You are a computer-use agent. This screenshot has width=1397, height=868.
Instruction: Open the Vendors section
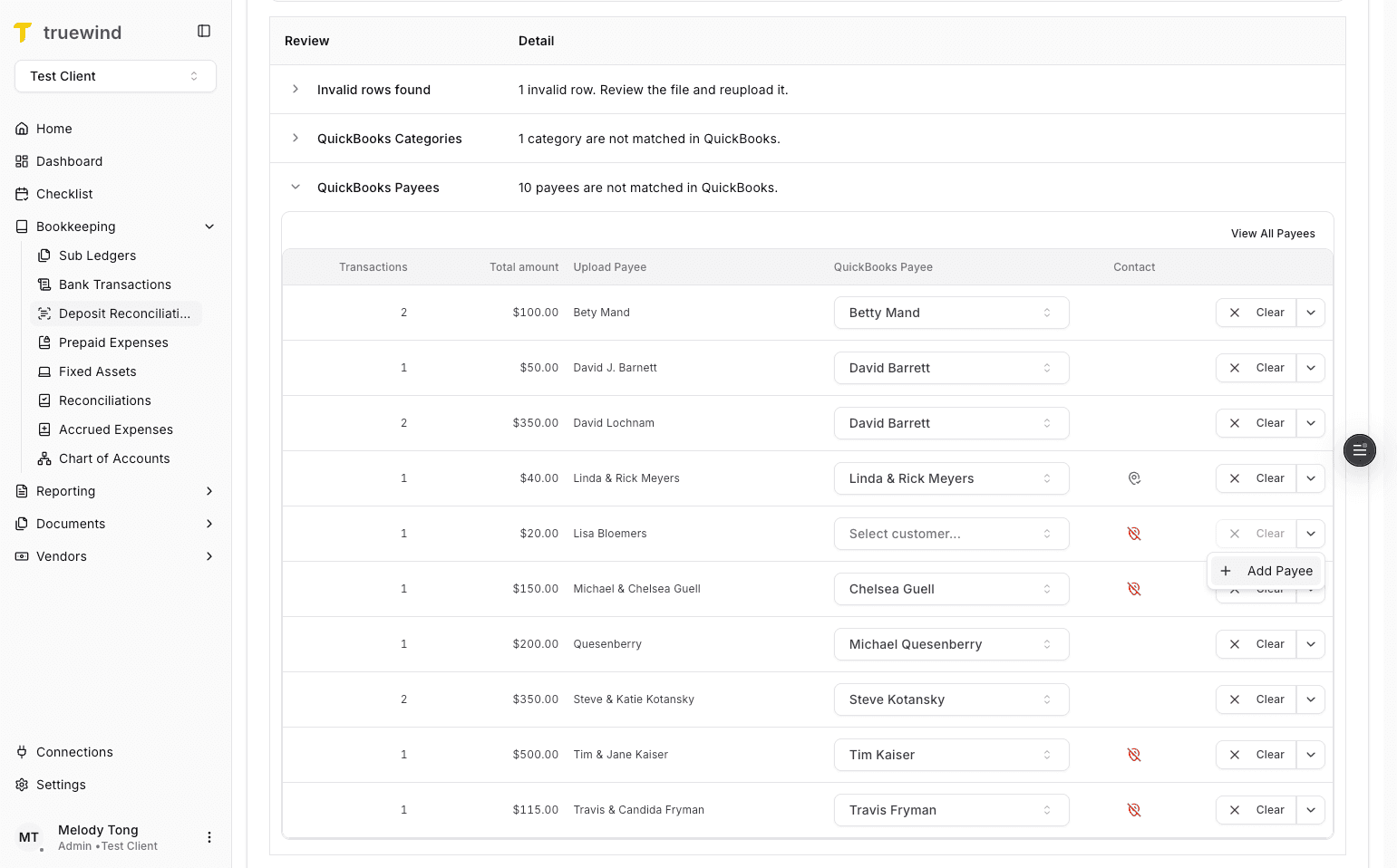[x=61, y=556]
